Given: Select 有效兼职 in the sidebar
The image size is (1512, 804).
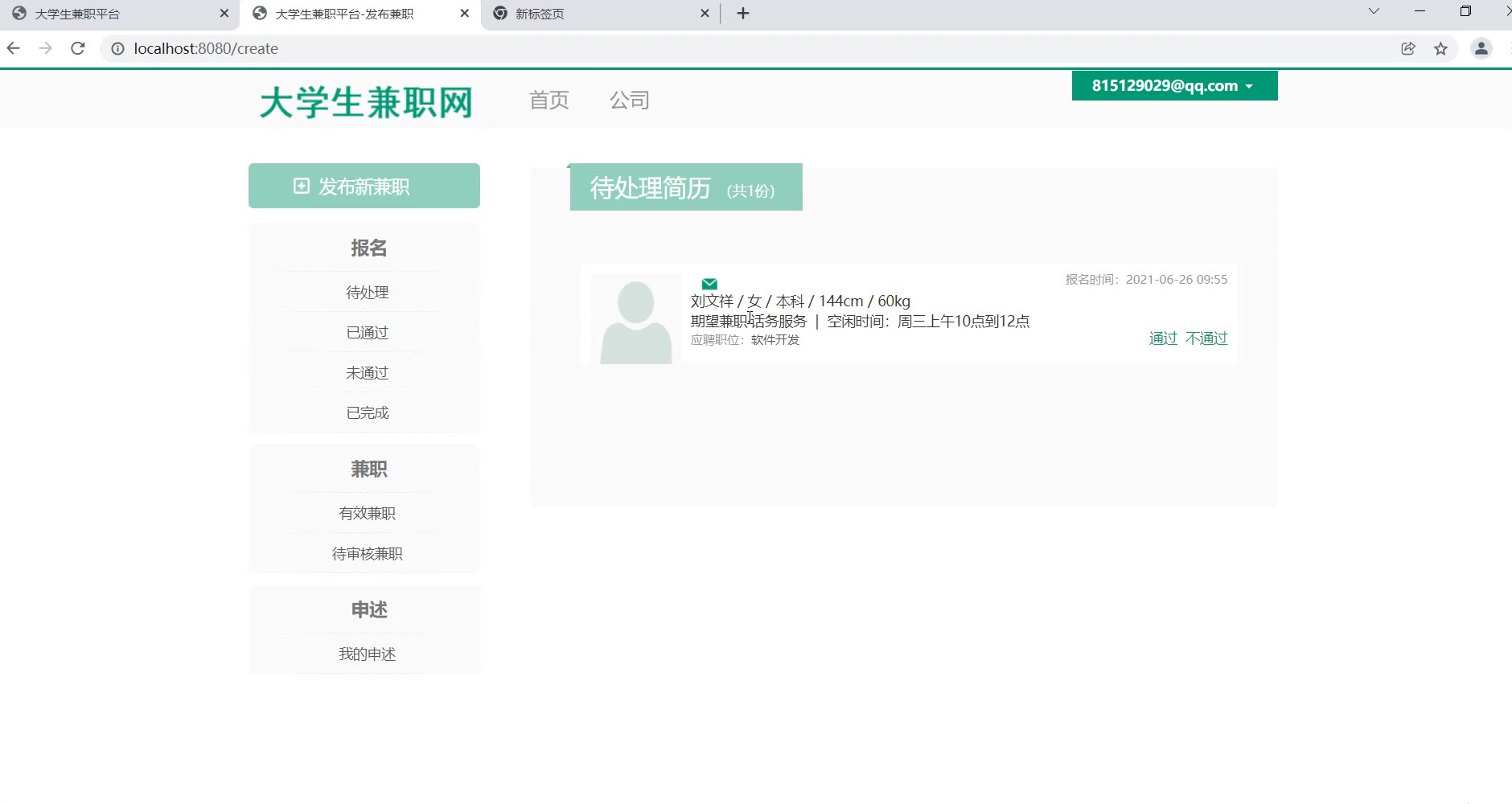Looking at the screenshot, I should pos(367,514).
